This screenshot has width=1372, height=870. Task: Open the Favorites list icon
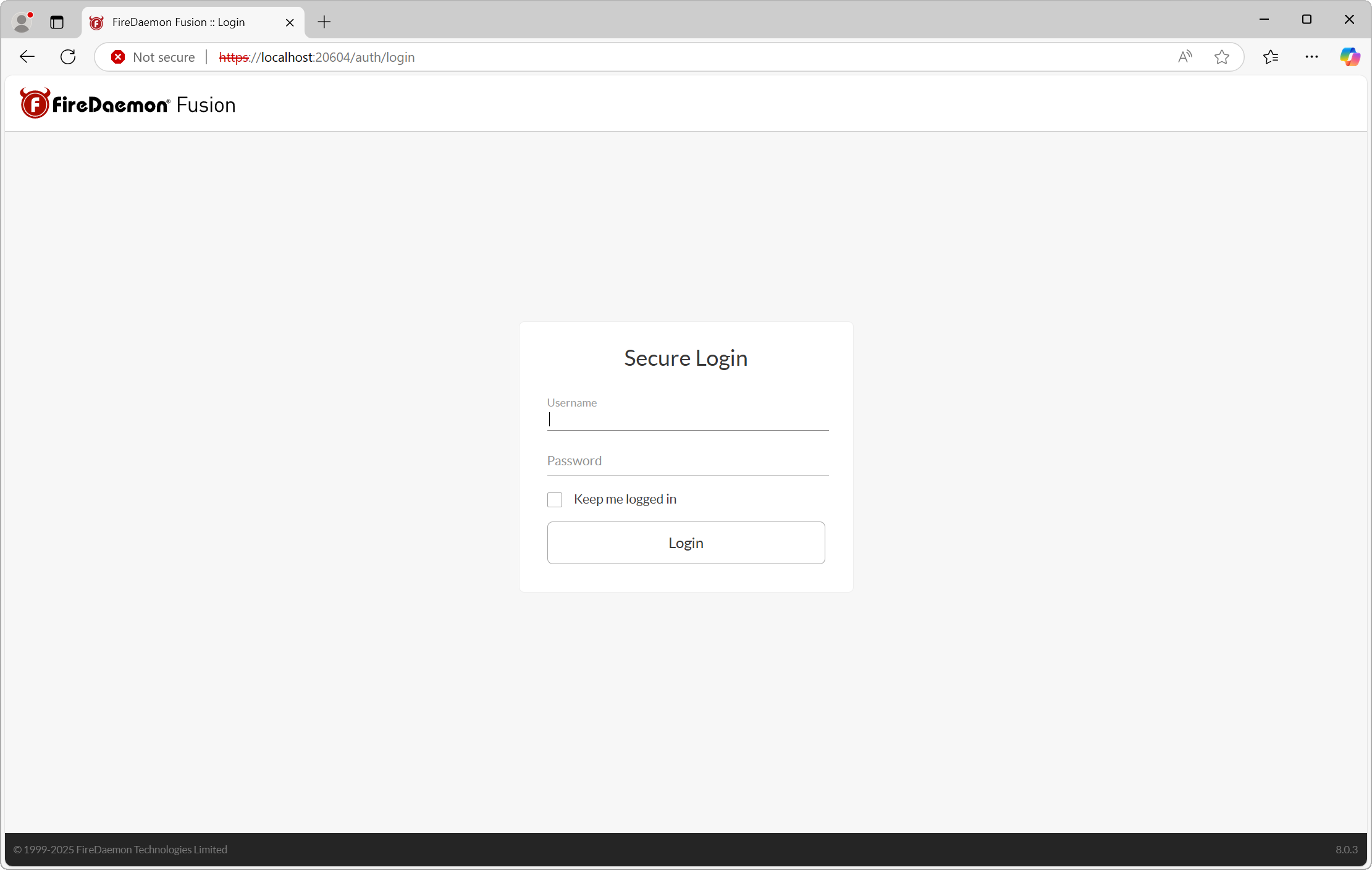[1270, 57]
